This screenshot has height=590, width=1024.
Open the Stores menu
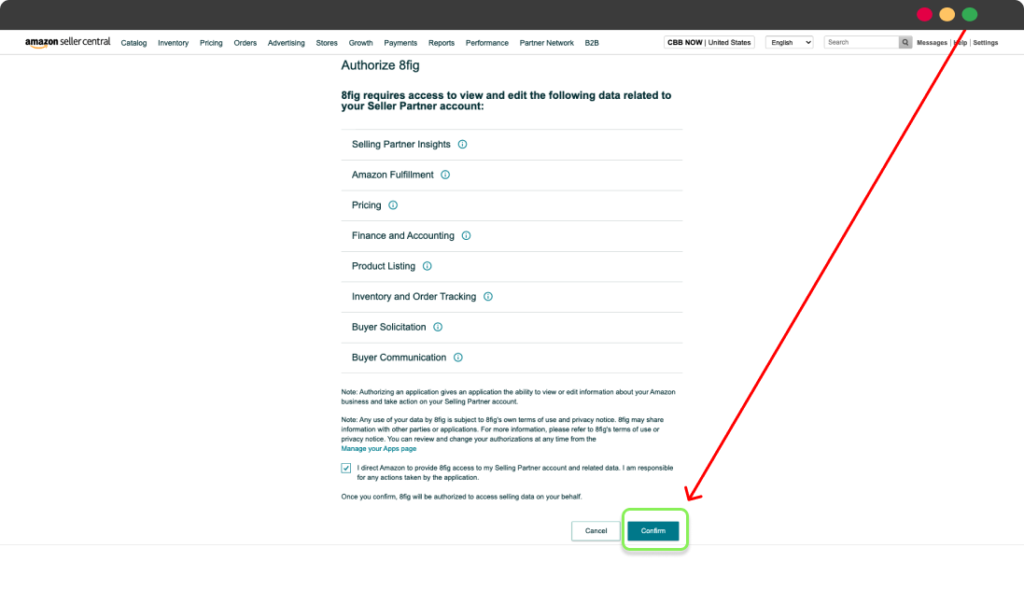point(327,43)
